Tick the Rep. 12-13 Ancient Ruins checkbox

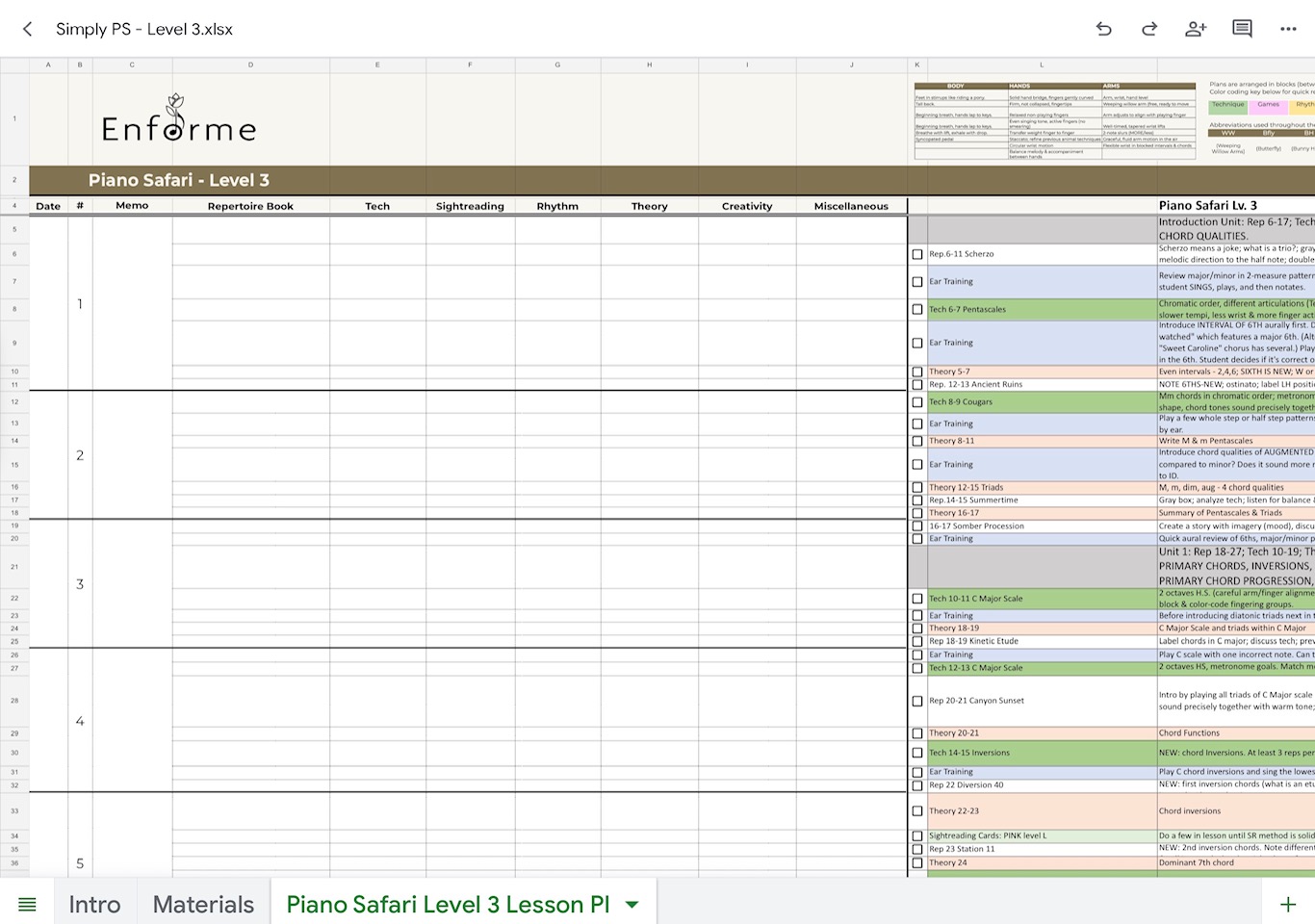point(917,384)
